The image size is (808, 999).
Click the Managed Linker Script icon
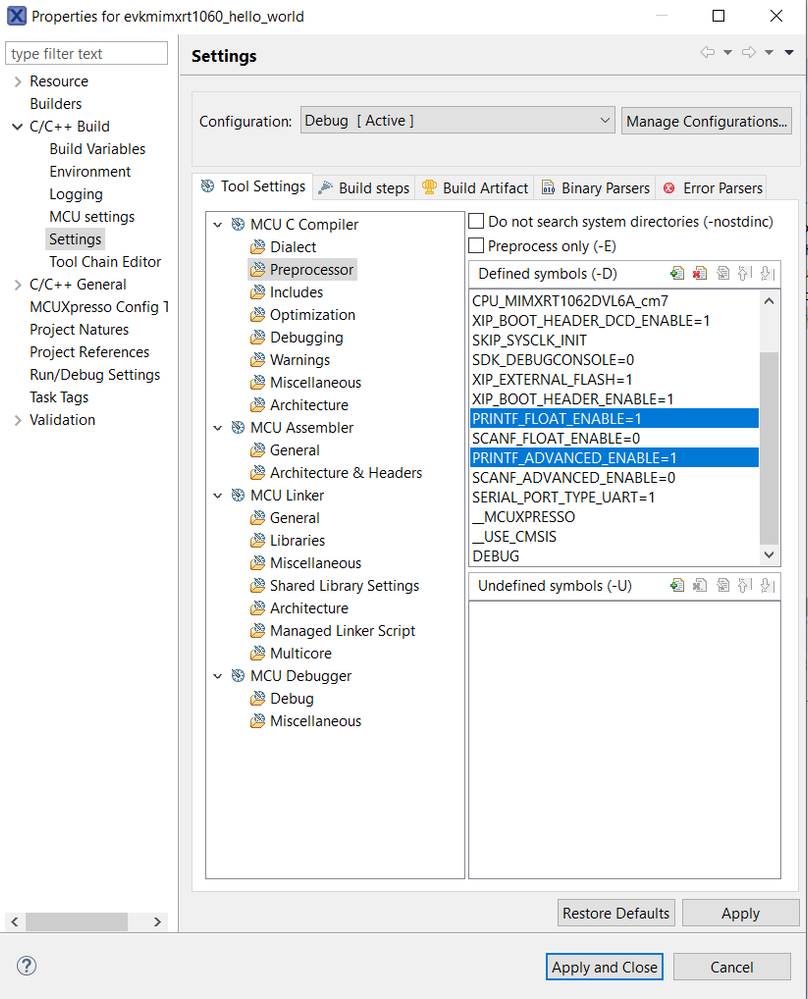257,631
